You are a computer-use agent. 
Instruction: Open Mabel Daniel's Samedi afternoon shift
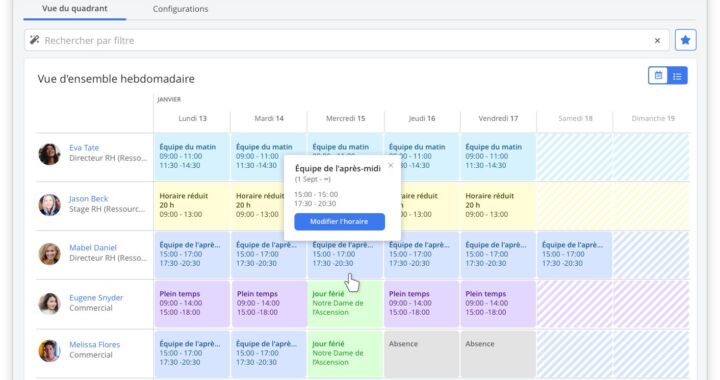(574, 255)
